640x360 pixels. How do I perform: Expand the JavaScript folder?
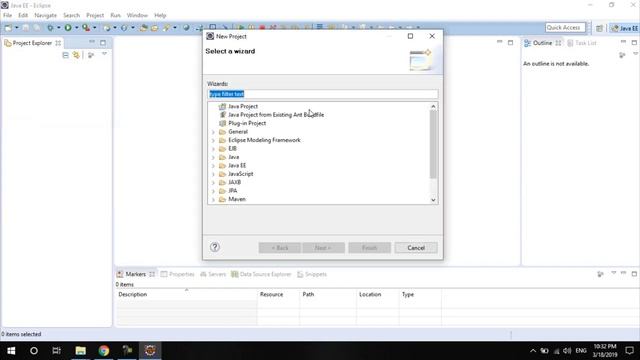213,174
